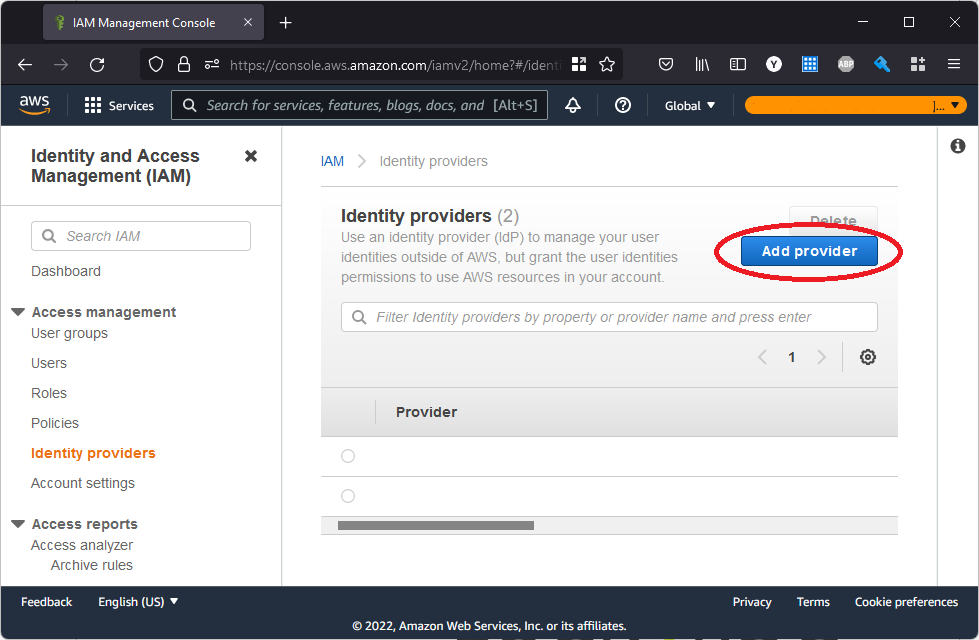
Task: Open Account settings in the sidebar
Action: coord(83,483)
